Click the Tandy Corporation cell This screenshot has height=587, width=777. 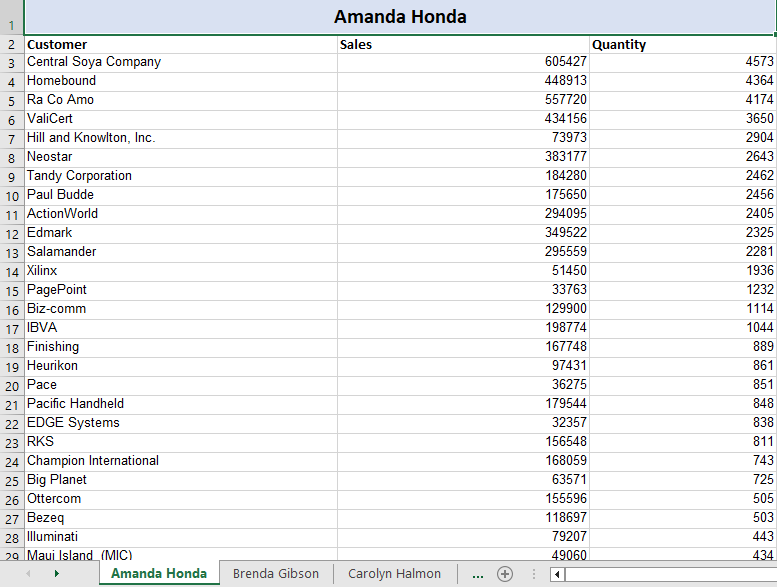(x=181, y=177)
